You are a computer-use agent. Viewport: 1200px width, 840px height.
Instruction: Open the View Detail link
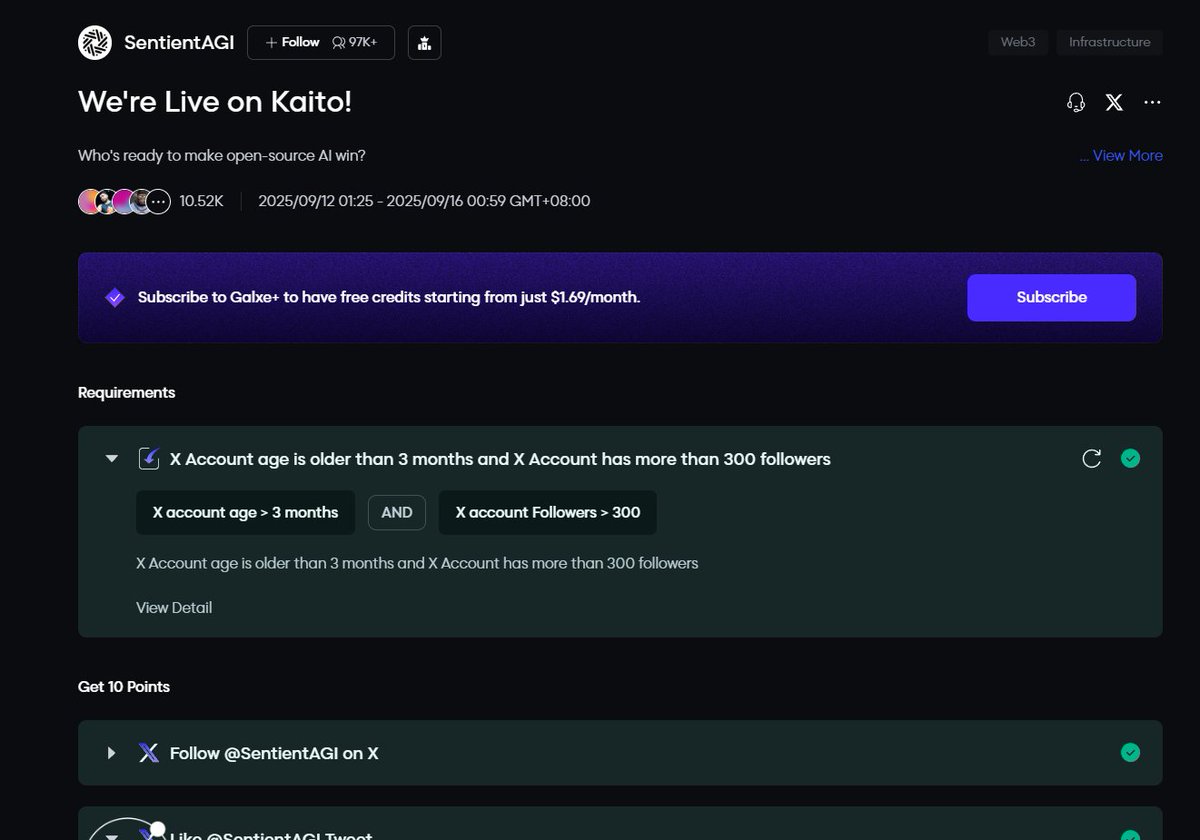click(174, 608)
